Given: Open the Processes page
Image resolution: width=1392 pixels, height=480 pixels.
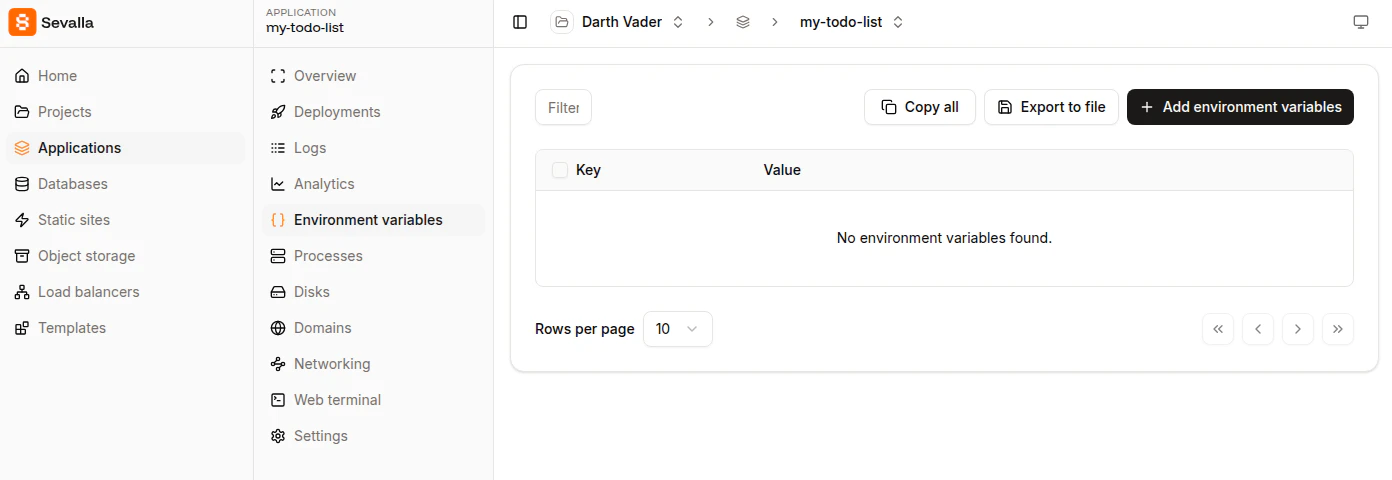Looking at the screenshot, I should [373, 256].
